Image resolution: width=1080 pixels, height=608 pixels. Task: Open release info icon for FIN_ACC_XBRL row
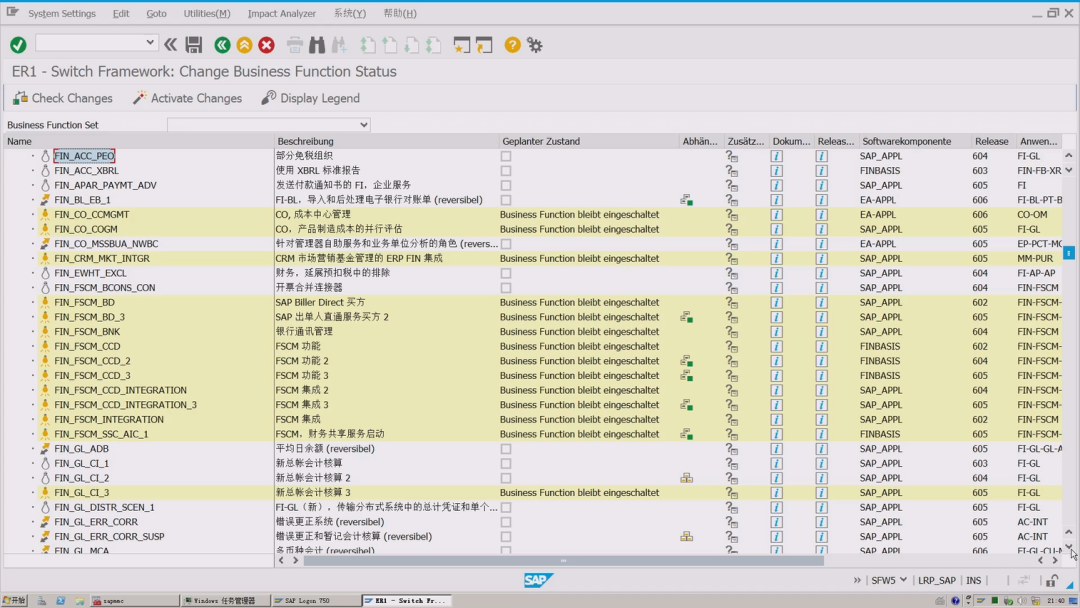(x=821, y=171)
